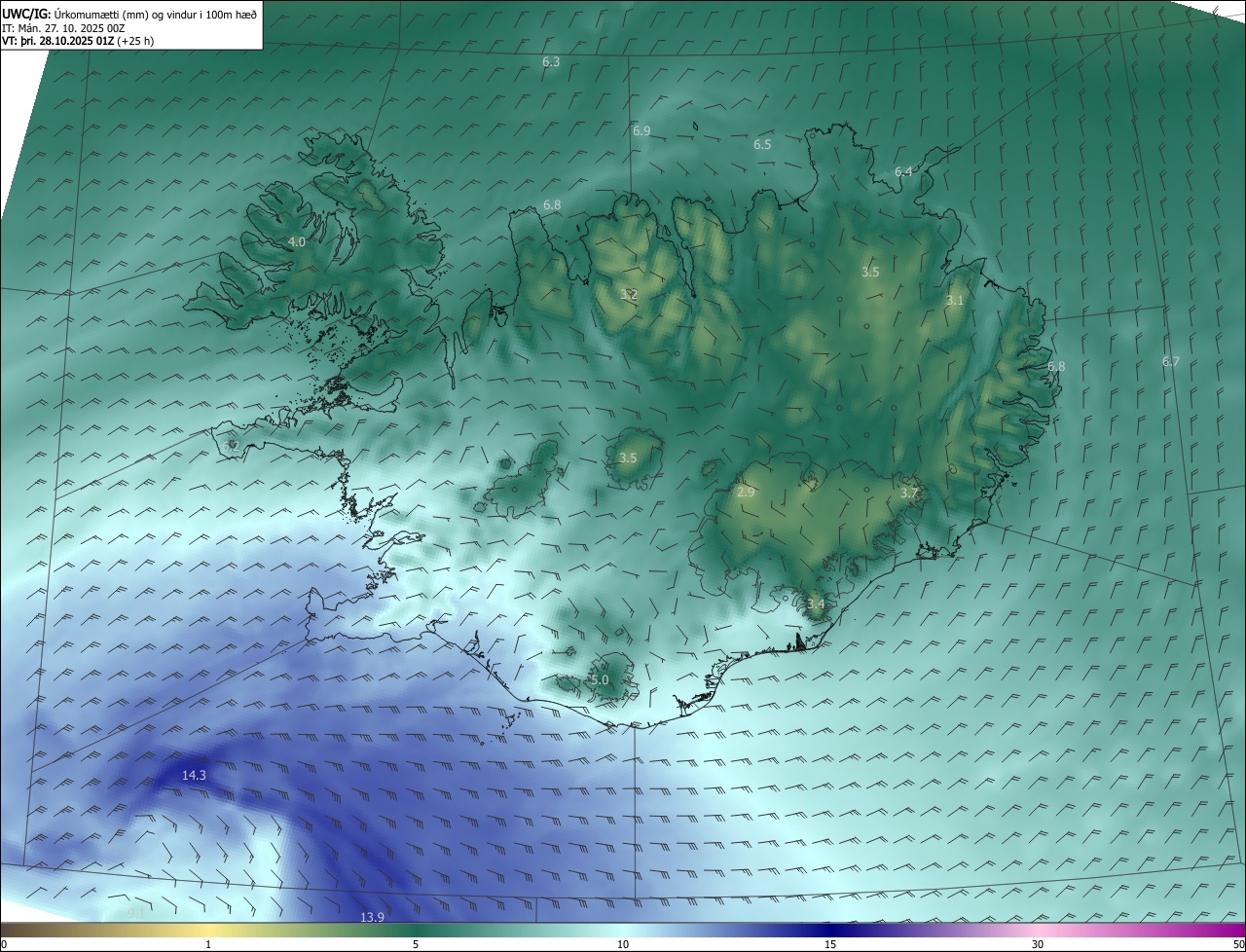
Task: Select the 6.5 value label
Action: tap(762, 144)
